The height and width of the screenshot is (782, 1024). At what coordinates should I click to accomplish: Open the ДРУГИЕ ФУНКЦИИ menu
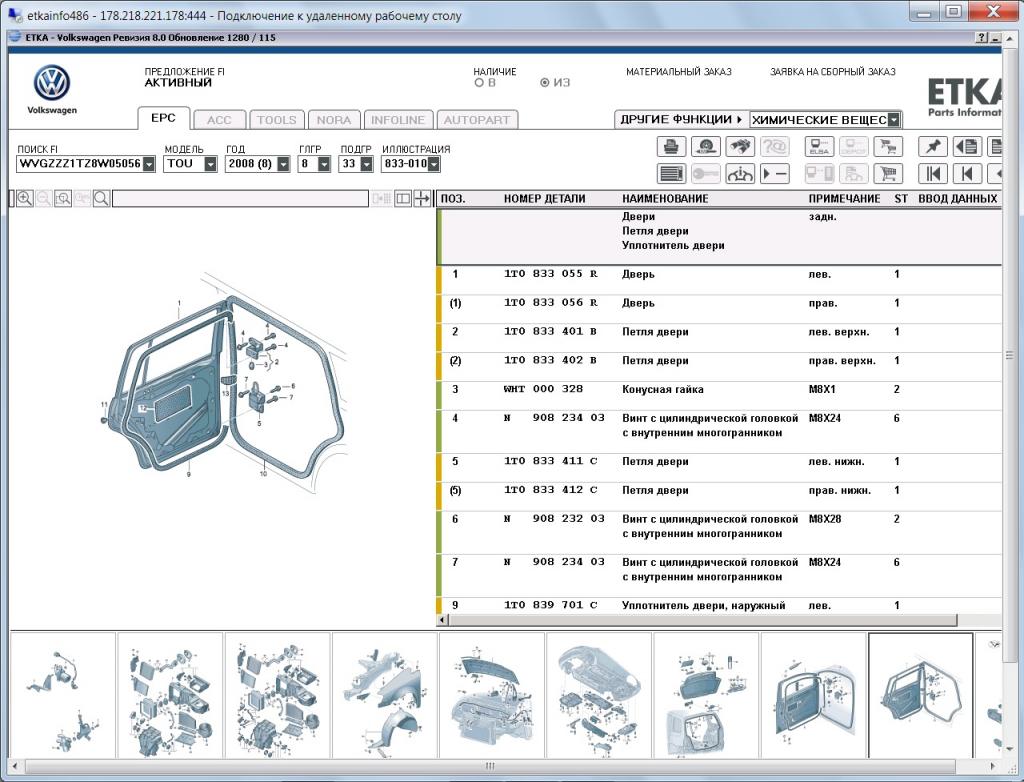681,120
